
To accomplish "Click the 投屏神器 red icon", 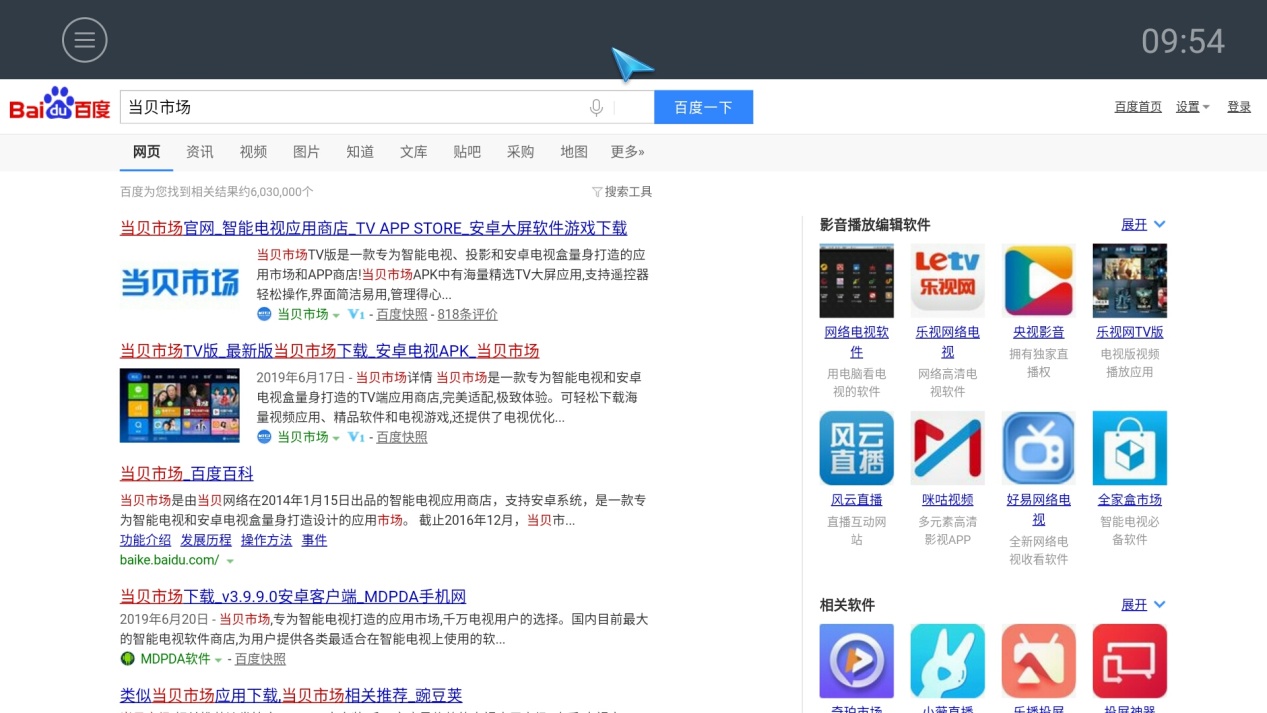I will 1128,660.
